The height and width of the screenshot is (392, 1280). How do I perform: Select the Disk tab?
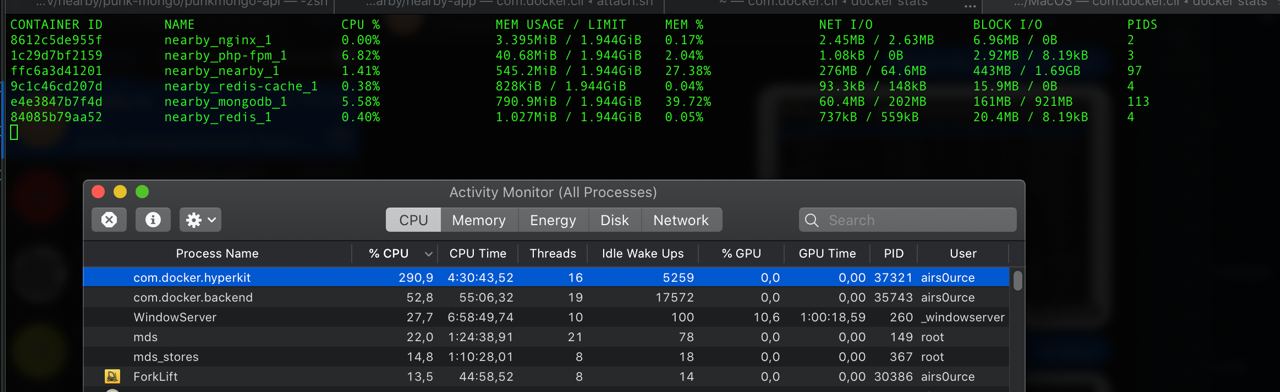pyautogui.click(x=614, y=220)
